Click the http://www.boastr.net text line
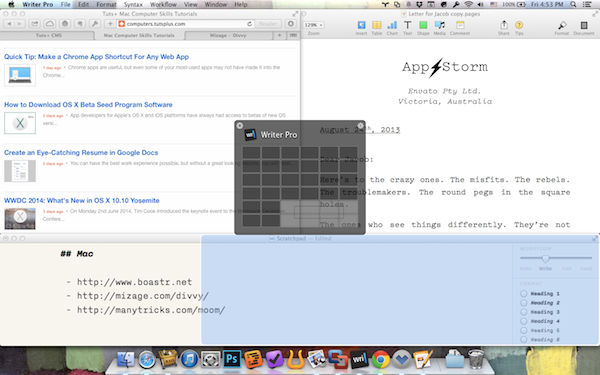Image resolution: width=600 pixels, height=375 pixels. point(134,282)
